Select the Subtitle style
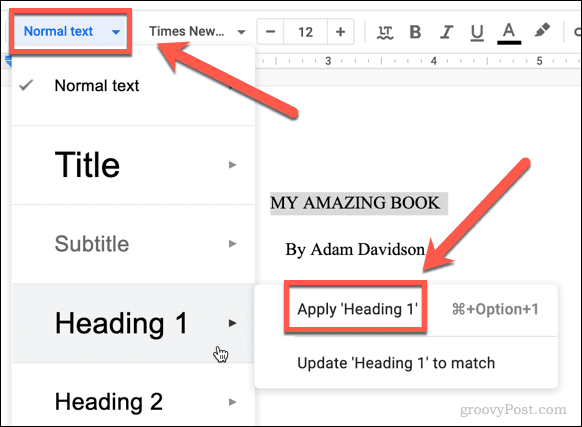 [133, 244]
